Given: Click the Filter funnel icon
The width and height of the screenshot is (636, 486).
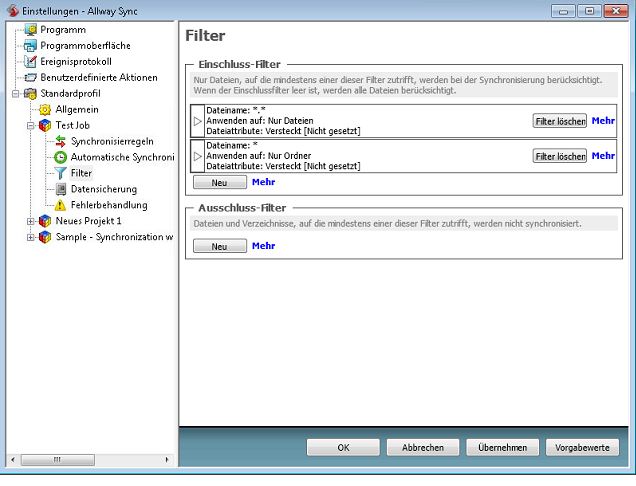Looking at the screenshot, I should tap(61, 173).
